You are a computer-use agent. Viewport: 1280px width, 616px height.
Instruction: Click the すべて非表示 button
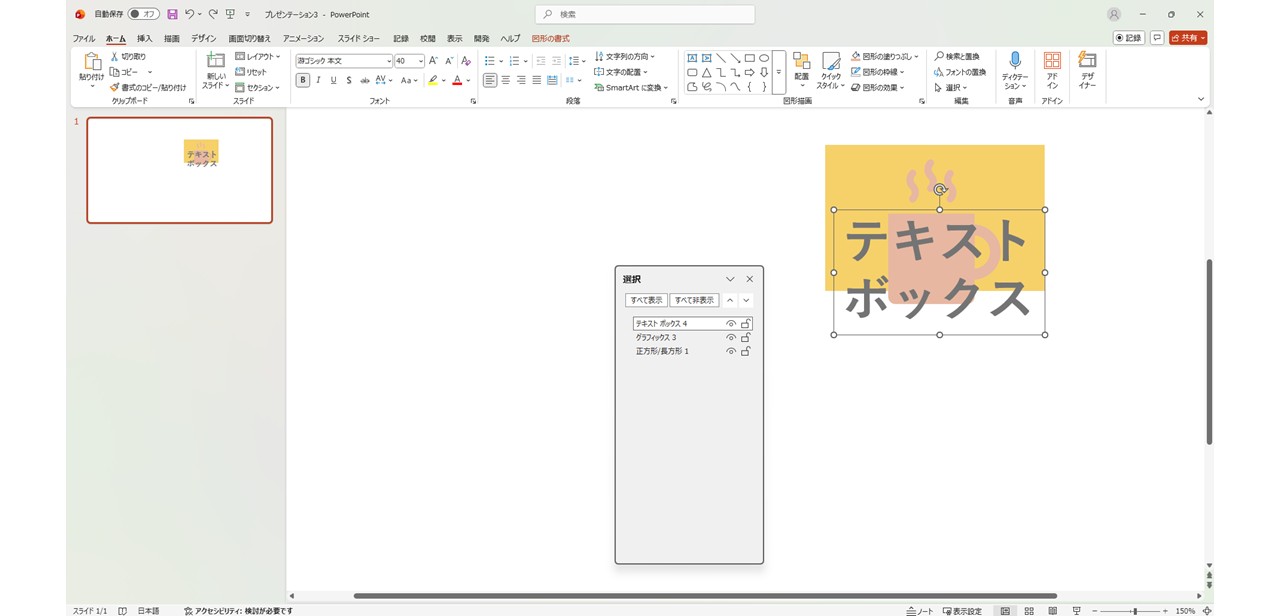694,300
